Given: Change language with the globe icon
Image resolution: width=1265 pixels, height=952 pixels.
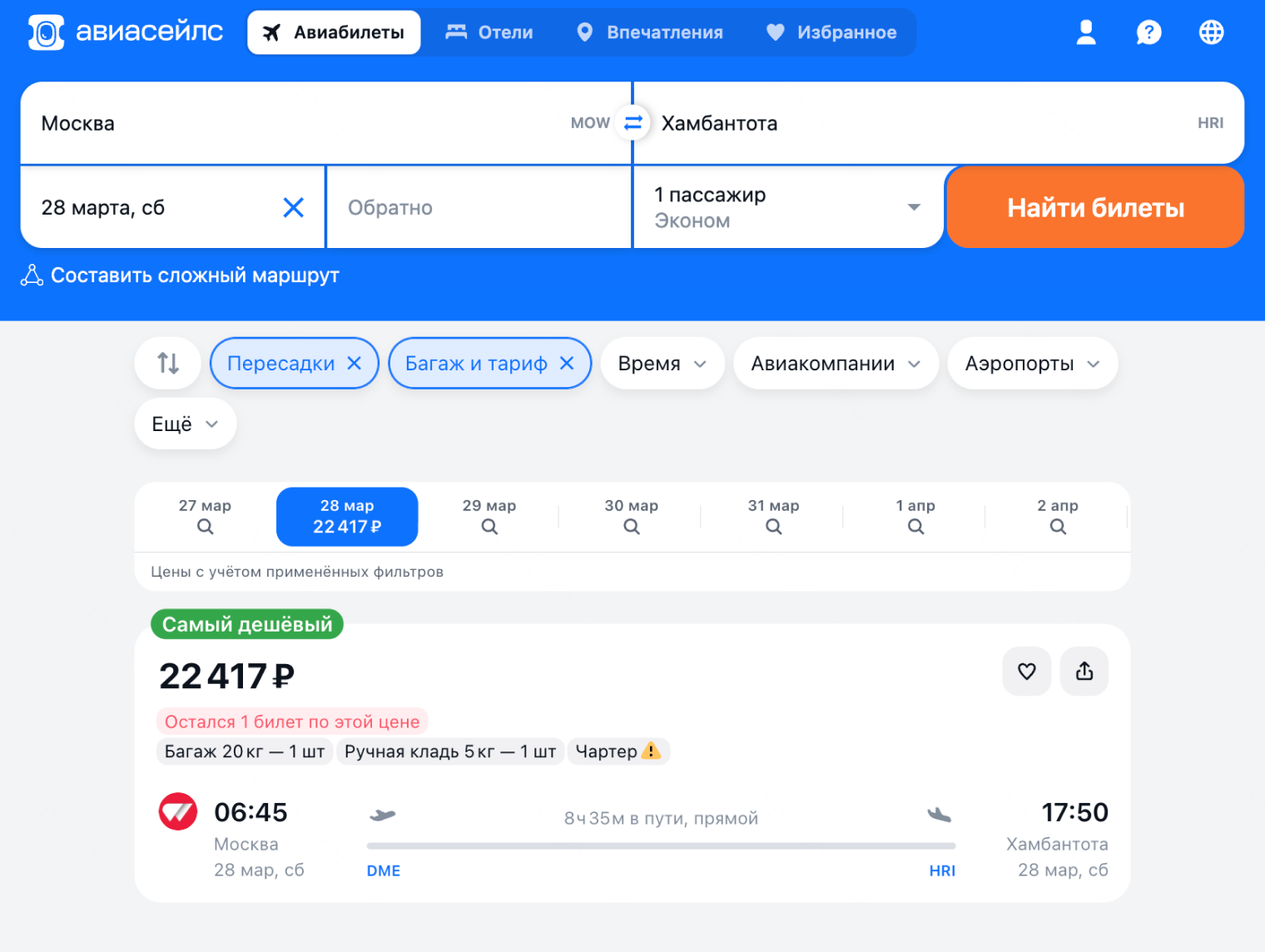Looking at the screenshot, I should [1211, 32].
